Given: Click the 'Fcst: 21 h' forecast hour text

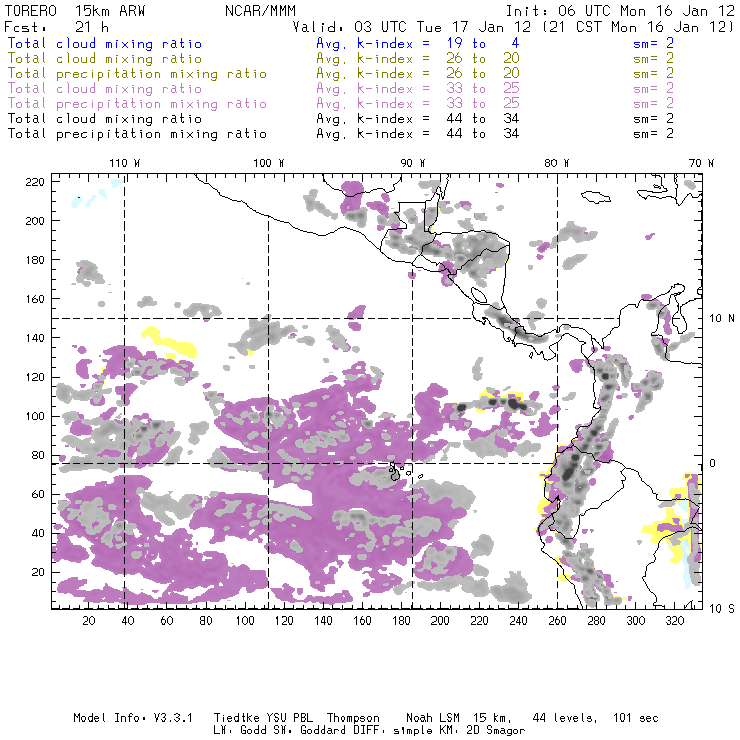Looking at the screenshot, I should (57, 27).
